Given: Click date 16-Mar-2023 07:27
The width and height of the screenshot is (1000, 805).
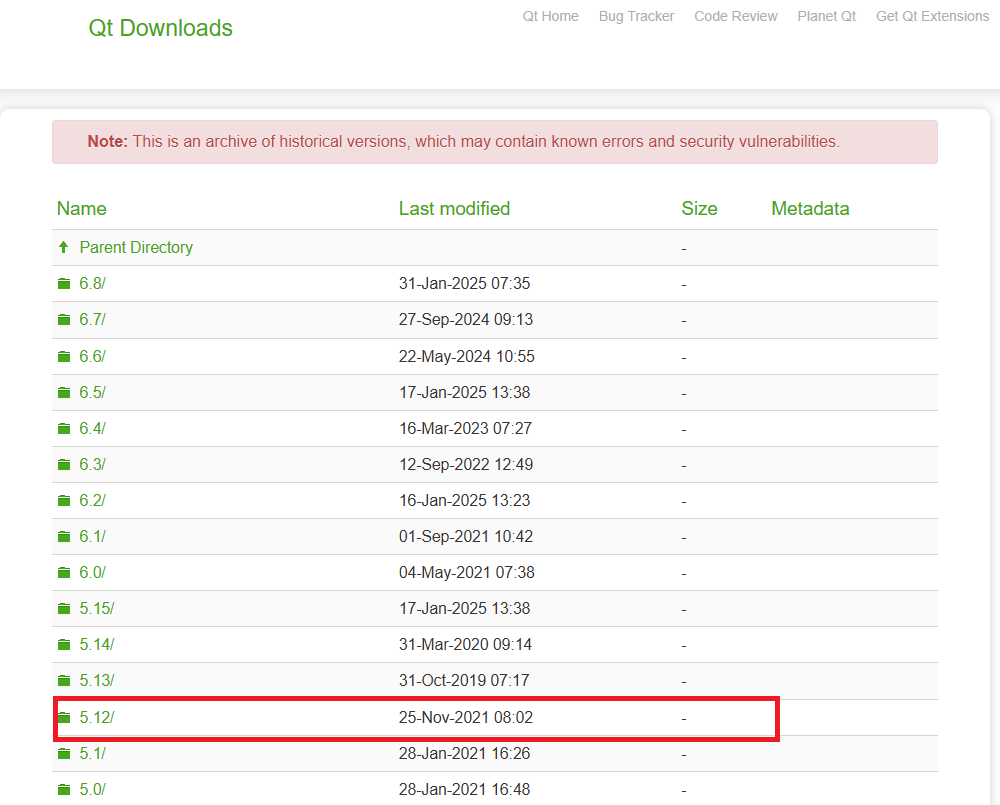Looking at the screenshot, I should click(466, 428).
